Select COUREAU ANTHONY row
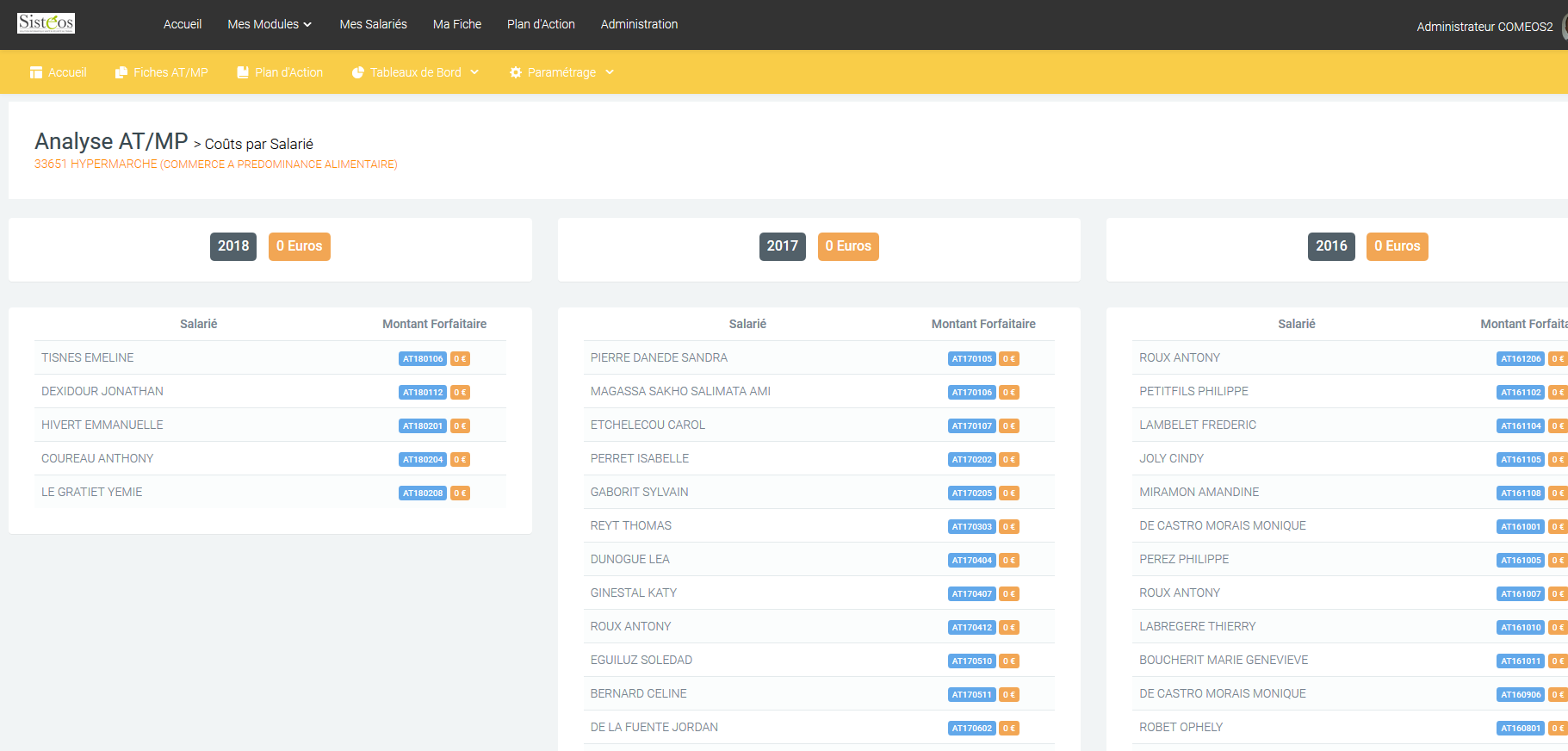Viewport: 1568px width, 751px height. (x=270, y=458)
